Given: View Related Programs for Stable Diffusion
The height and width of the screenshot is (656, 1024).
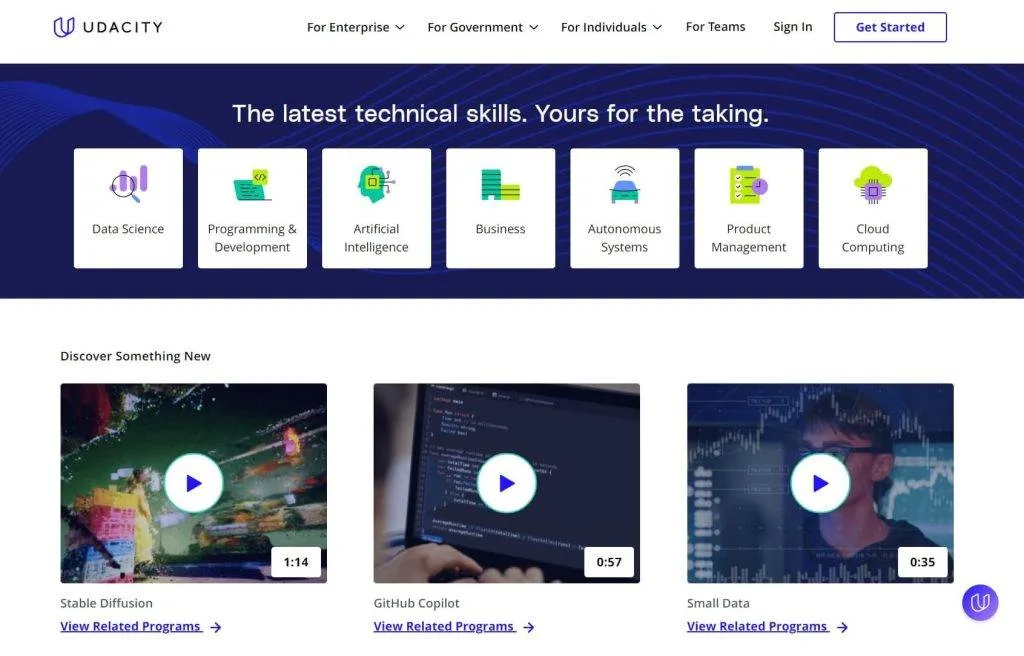Looking at the screenshot, I should 130,626.
